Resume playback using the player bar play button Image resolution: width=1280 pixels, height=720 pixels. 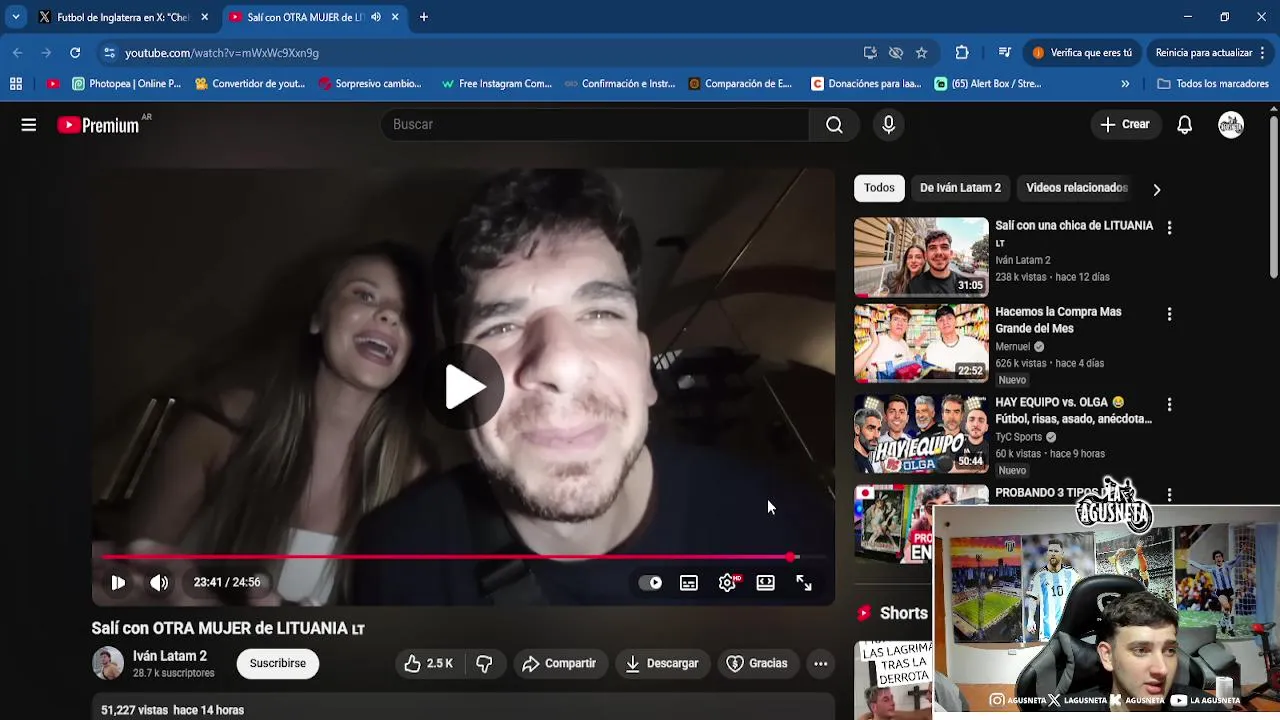pyautogui.click(x=118, y=582)
